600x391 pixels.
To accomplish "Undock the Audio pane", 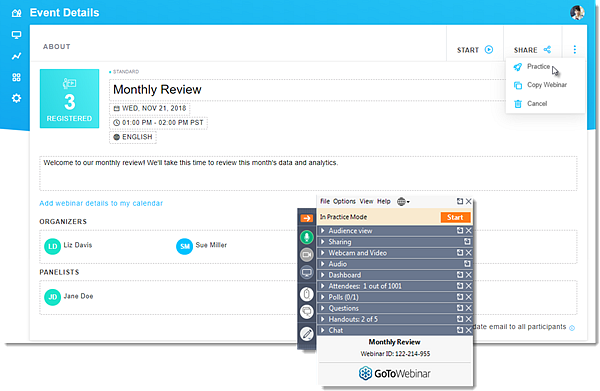I will 467,264.
